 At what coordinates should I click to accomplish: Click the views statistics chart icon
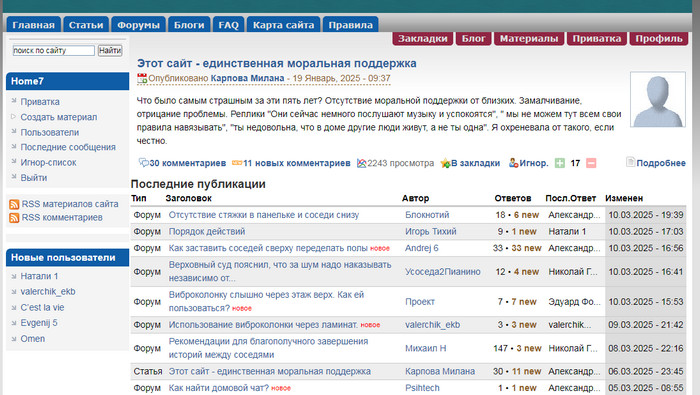[x=362, y=163]
